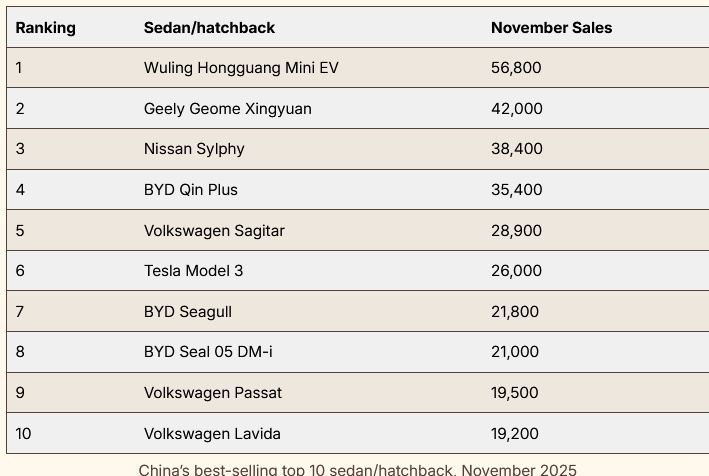
Task: Select the BYD Seagull cell
Action: tap(188, 312)
